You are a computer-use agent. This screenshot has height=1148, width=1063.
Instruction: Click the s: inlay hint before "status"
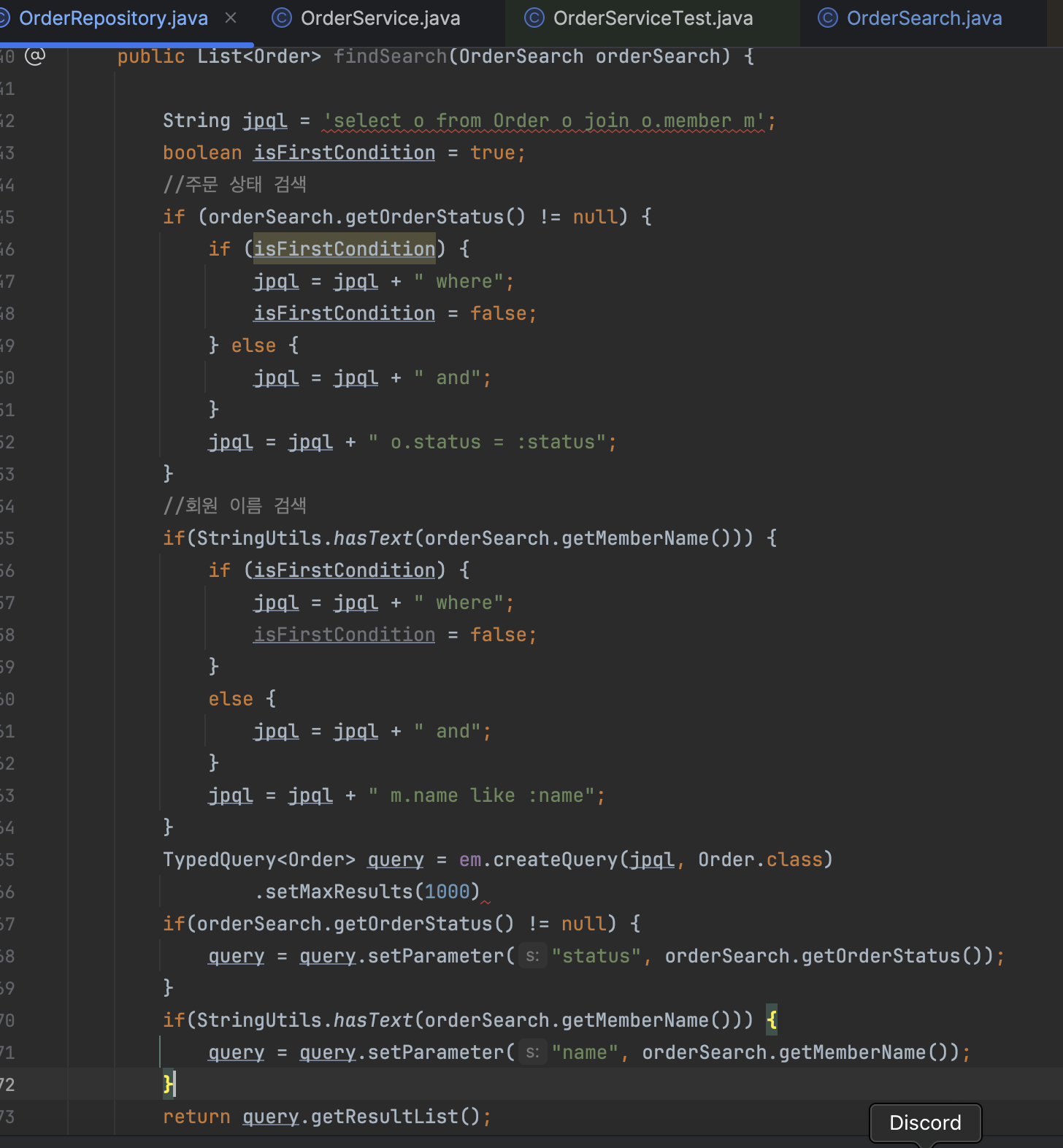(x=533, y=956)
